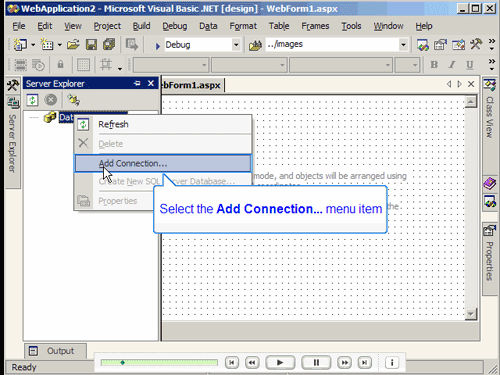This screenshot has height=375, width=500.
Task: Show more standard toolbar options chevron
Action: pos(492,45)
